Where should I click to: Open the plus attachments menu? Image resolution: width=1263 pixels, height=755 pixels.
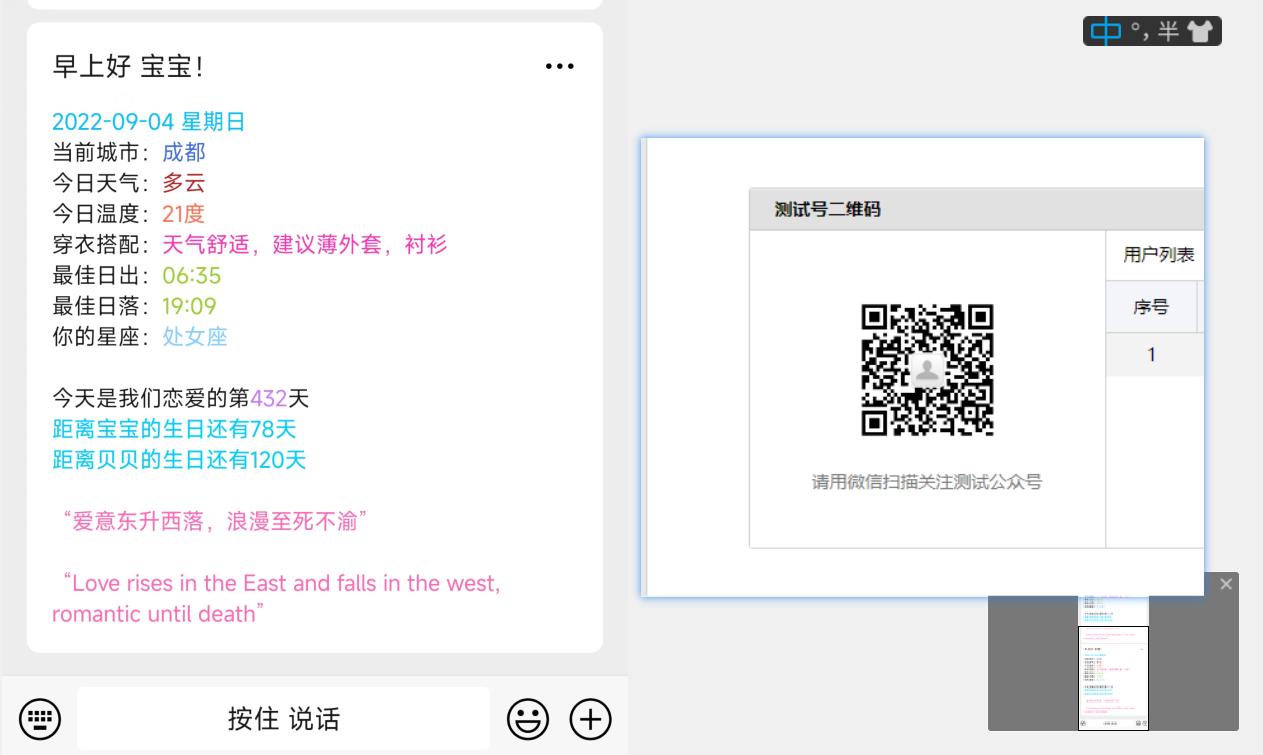pyautogui.click(x=590, y=718)
